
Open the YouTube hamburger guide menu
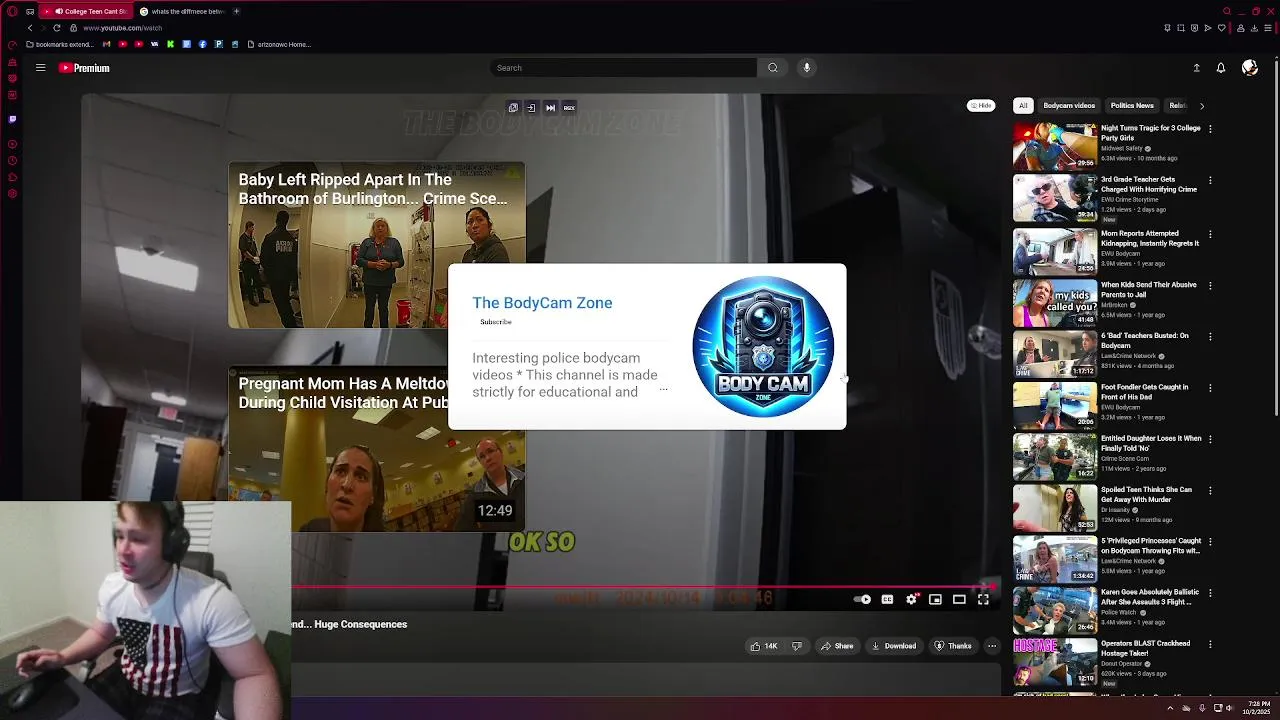(40, 68)
